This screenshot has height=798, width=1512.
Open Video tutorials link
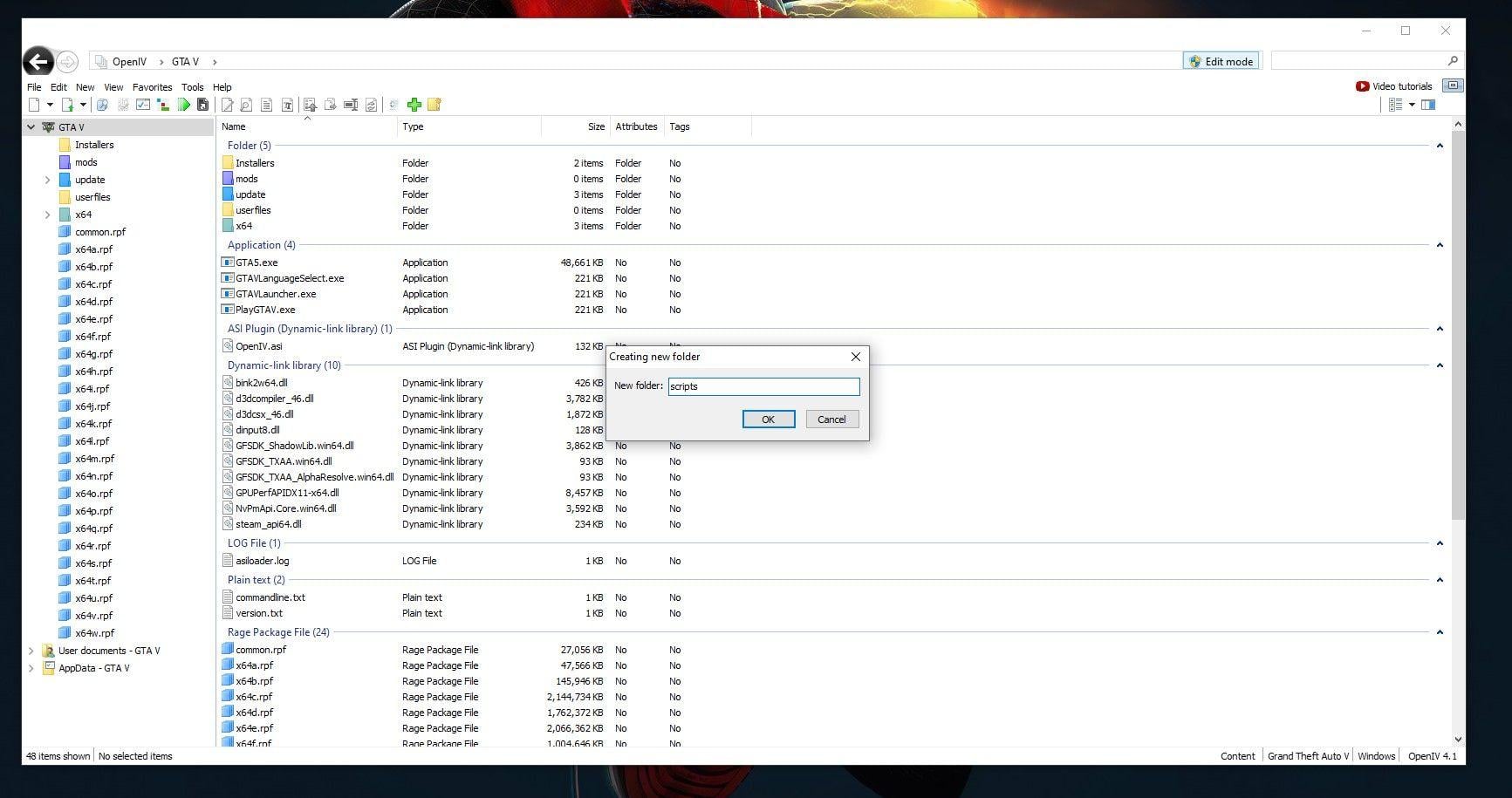[1394, 86]
